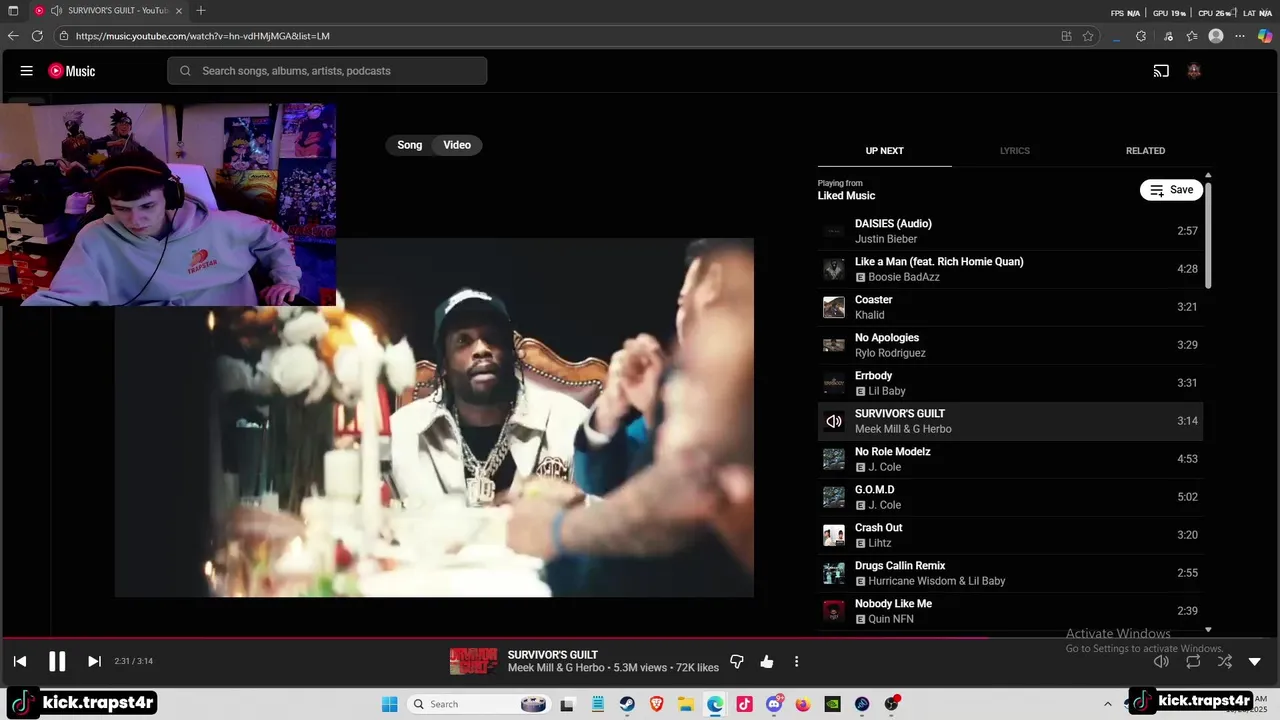Reload the browser page

37,36
